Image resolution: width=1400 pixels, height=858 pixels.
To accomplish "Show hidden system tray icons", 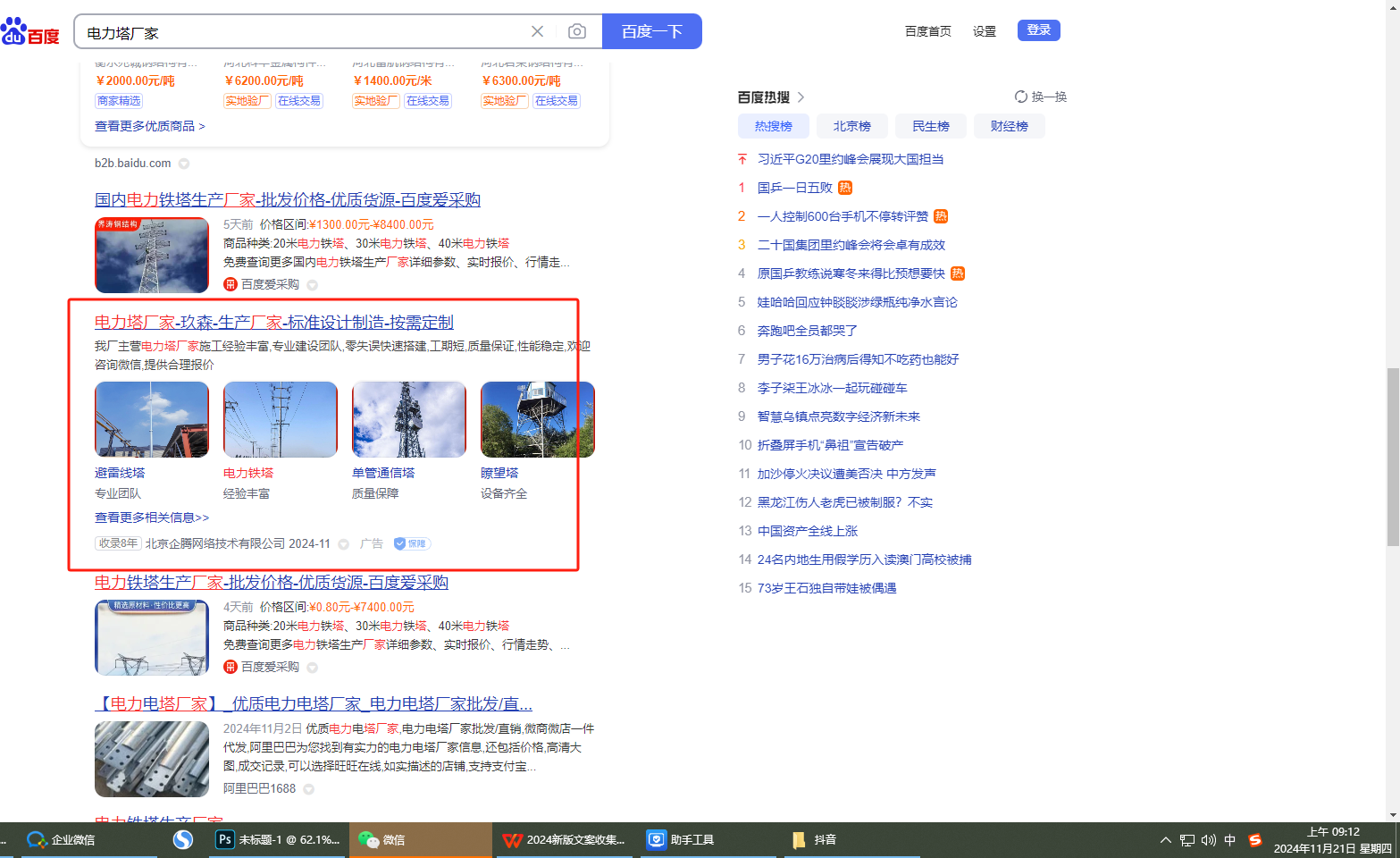I will point(1165,840).
